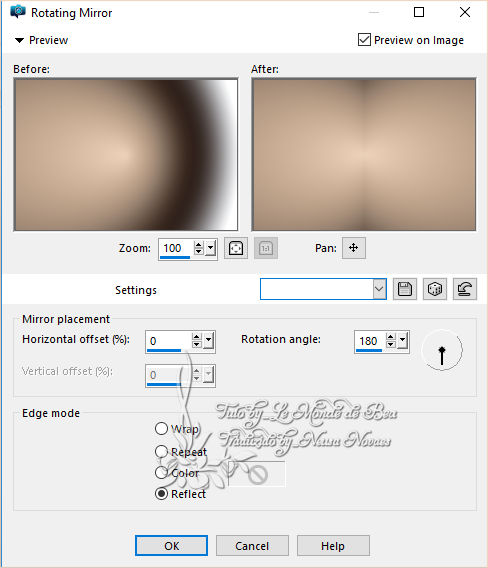Select the Wrap edge mode option
Image resolution: width=488 pixels, height=568 pixels.
pyautogui.click(x=161, y=429)
